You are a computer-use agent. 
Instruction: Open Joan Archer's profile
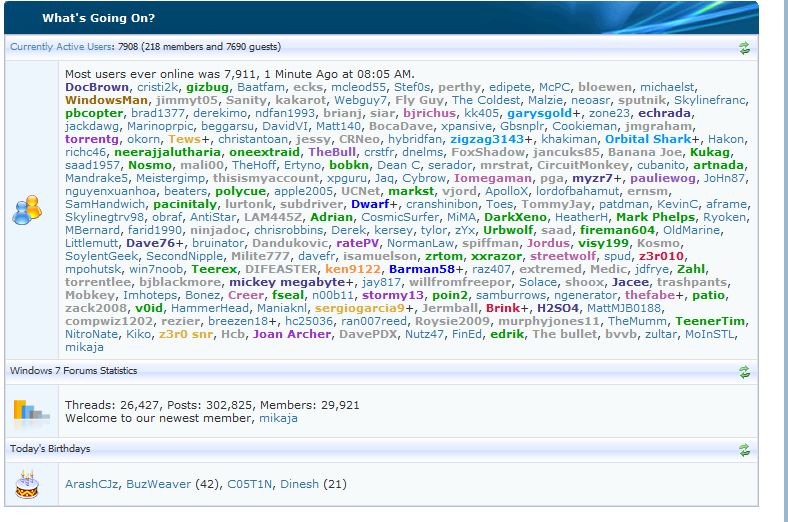(292, 334)
